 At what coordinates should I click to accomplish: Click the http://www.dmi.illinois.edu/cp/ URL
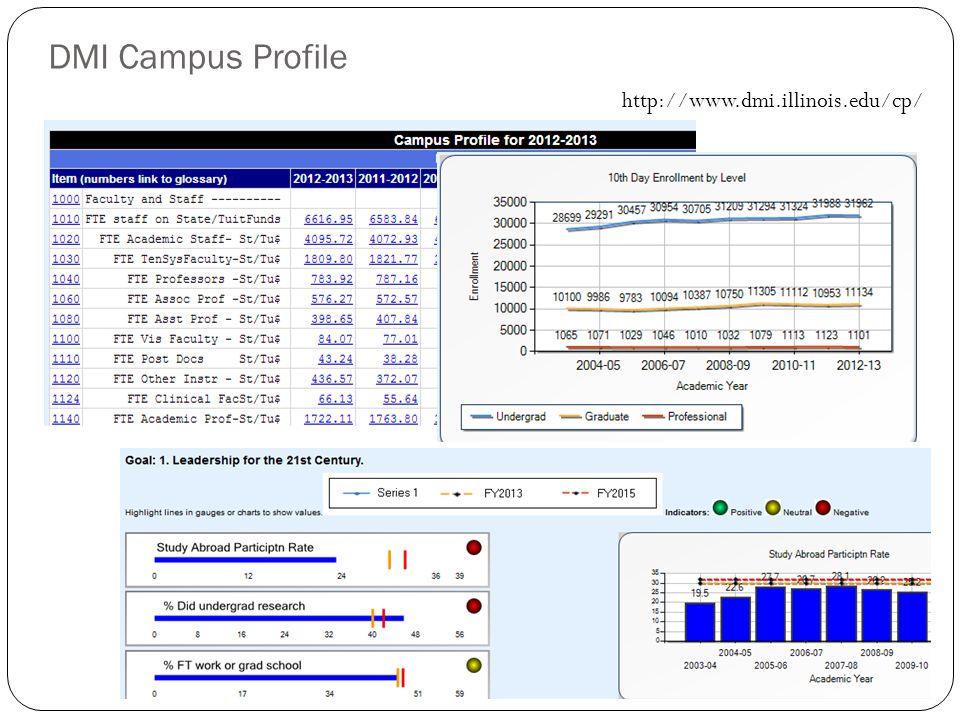(x=771, y=100)
